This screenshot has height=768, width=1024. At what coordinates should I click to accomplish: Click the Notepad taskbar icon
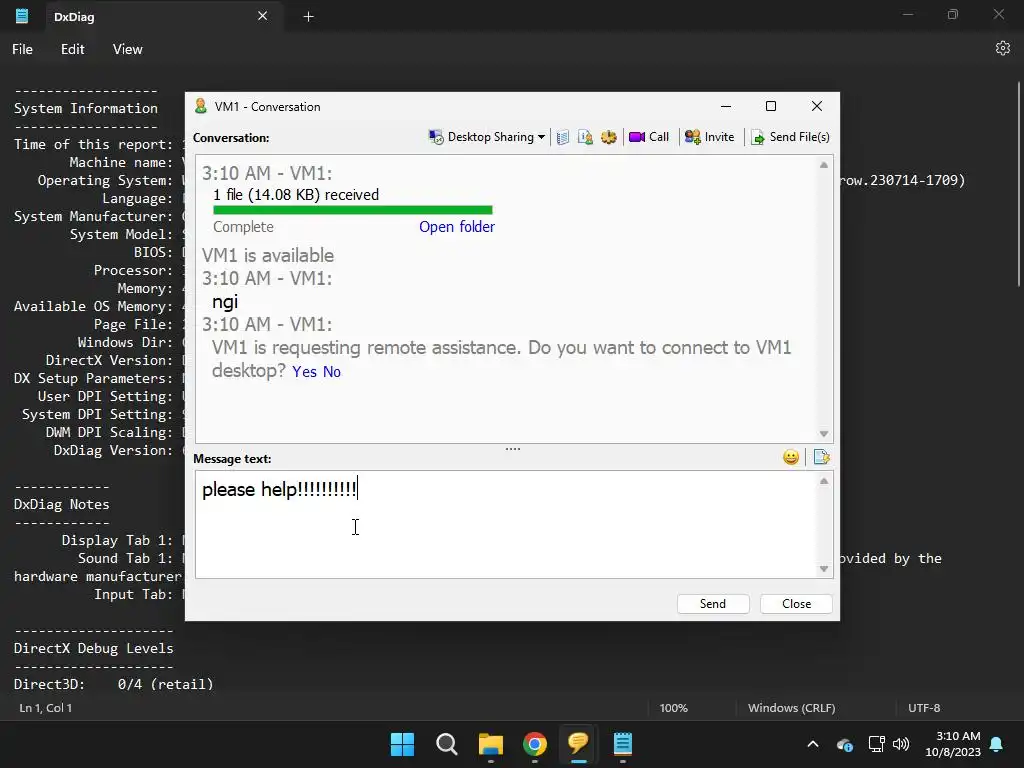pyautogui.click(x=623, y=744)
